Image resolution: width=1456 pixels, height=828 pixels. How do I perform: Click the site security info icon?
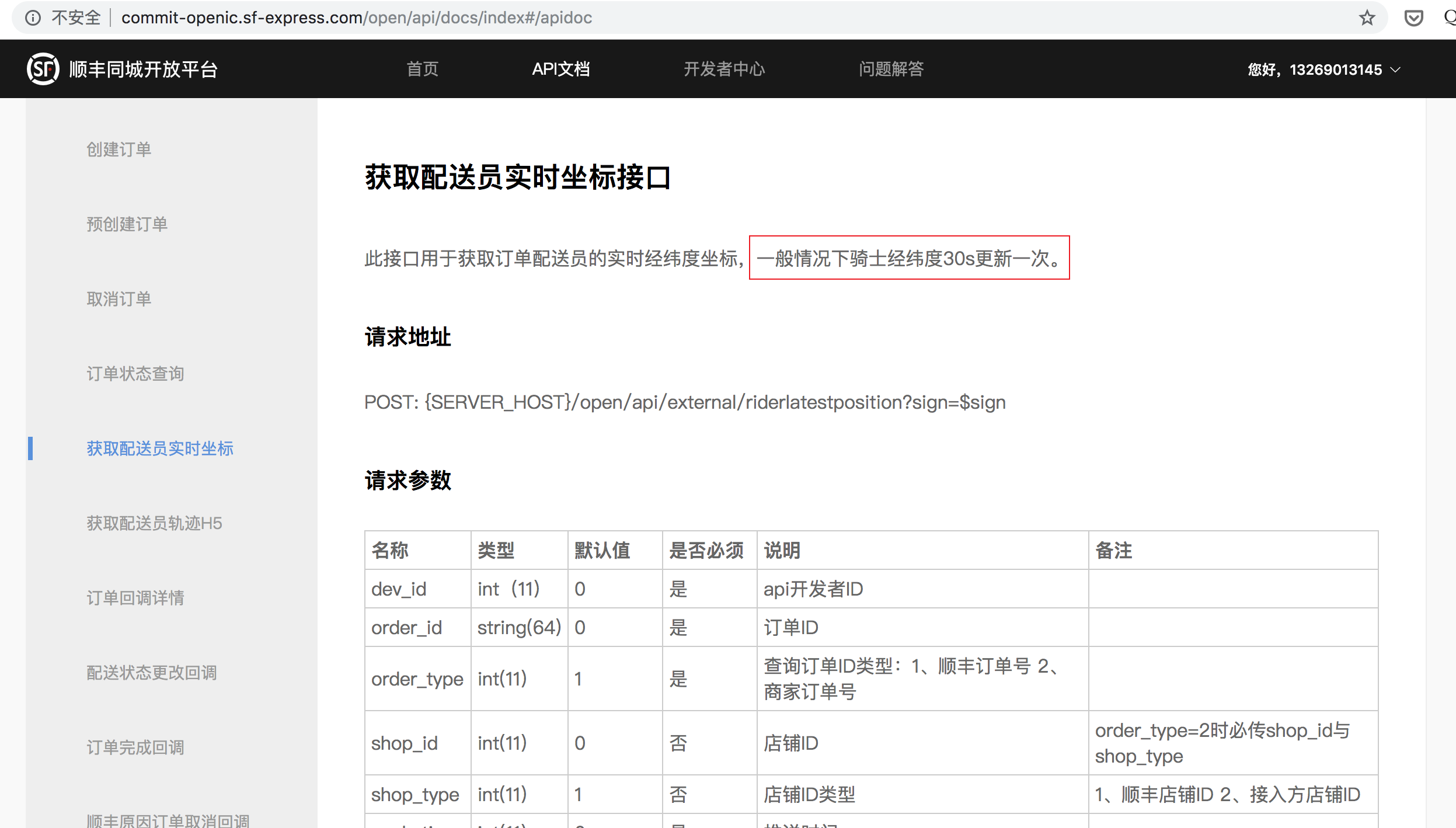tap(33, 18)
